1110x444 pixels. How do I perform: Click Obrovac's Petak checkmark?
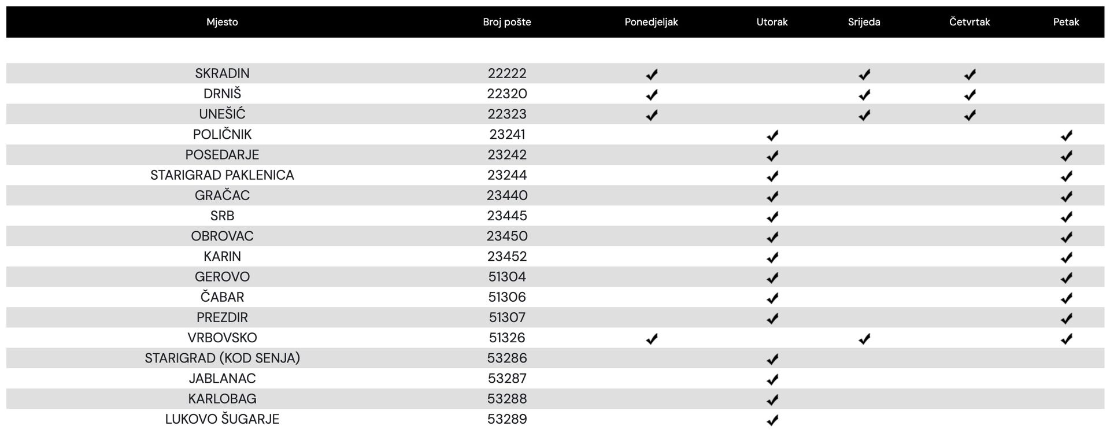(x=1066, y=237)
